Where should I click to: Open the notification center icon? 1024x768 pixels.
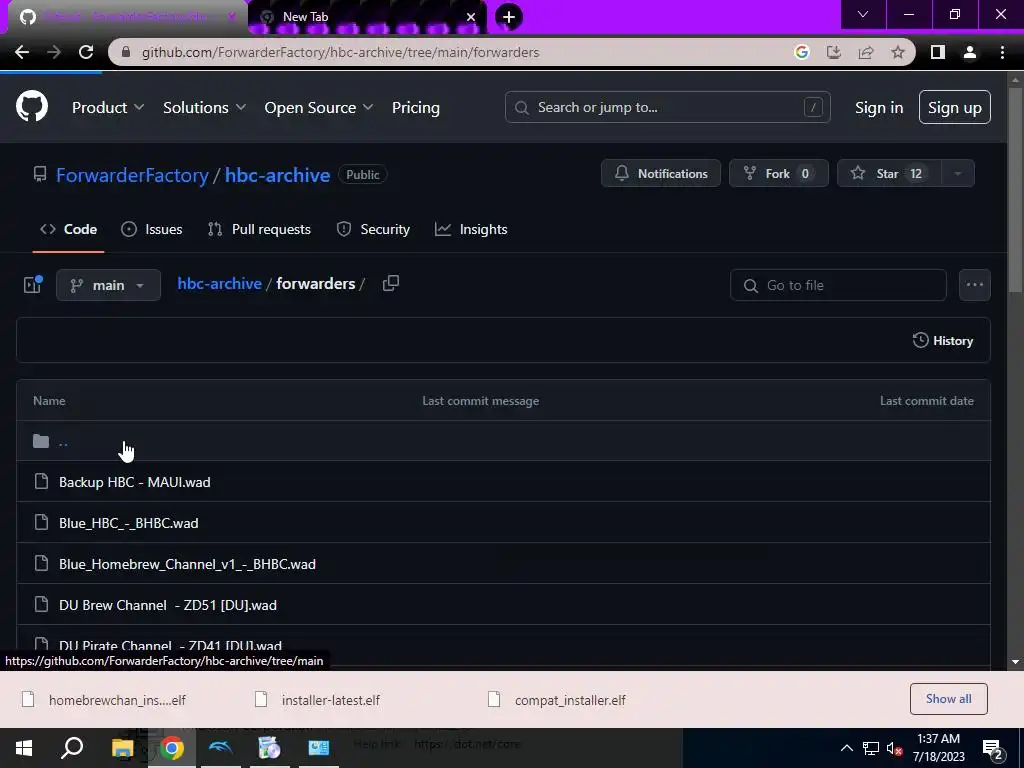tap(993, 749)
